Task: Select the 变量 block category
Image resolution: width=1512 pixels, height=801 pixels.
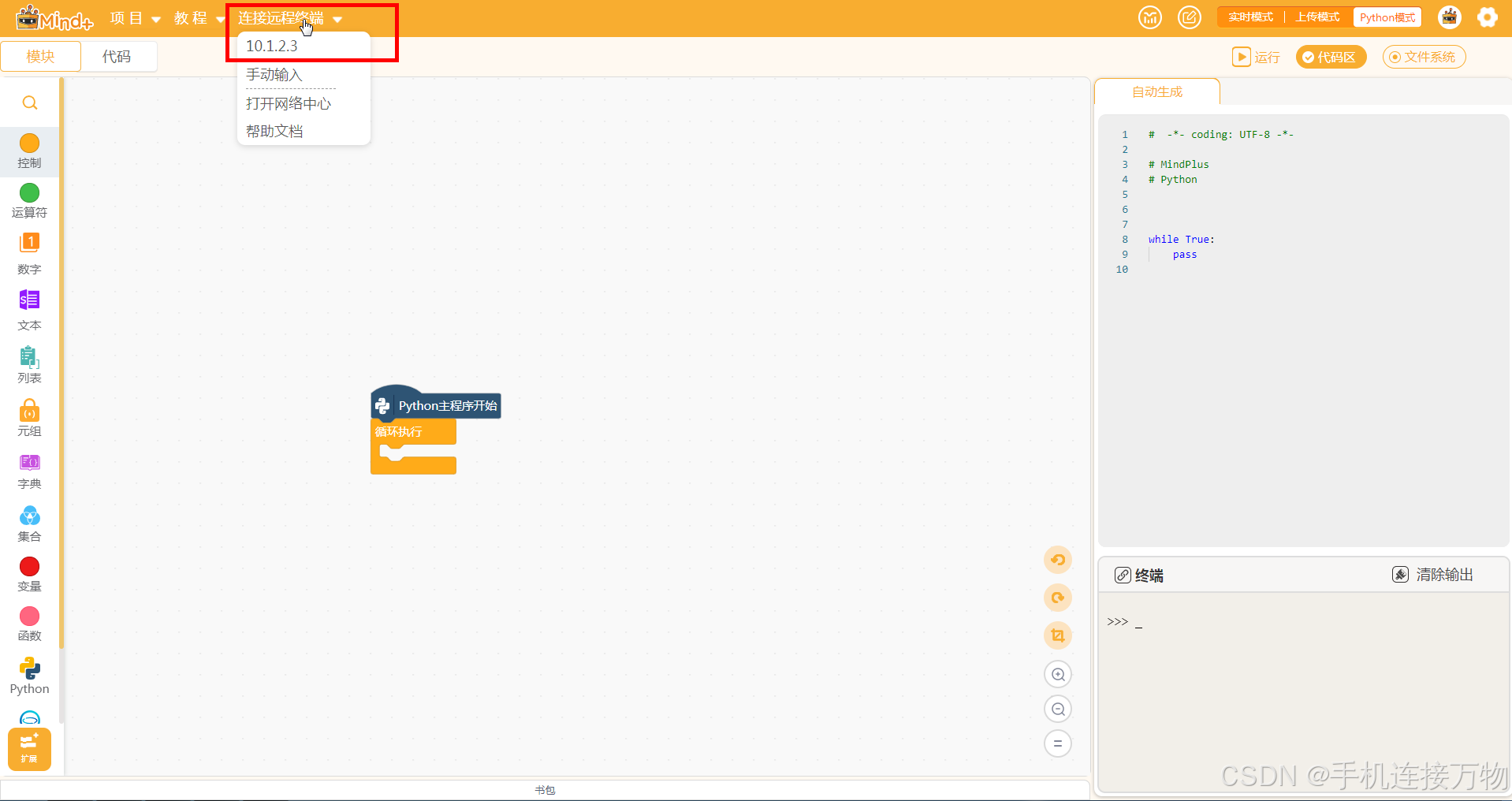Action: (x=30, y=575)
